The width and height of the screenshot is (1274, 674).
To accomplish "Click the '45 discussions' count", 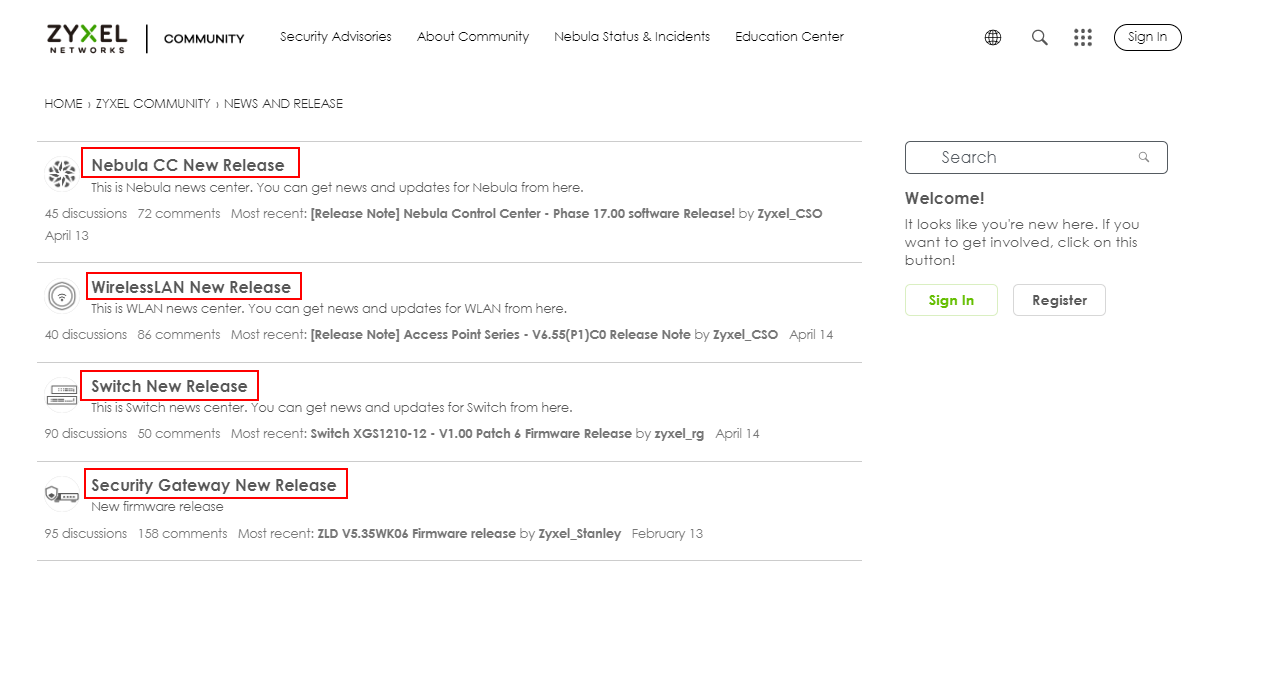I will [x=86, y=214].
